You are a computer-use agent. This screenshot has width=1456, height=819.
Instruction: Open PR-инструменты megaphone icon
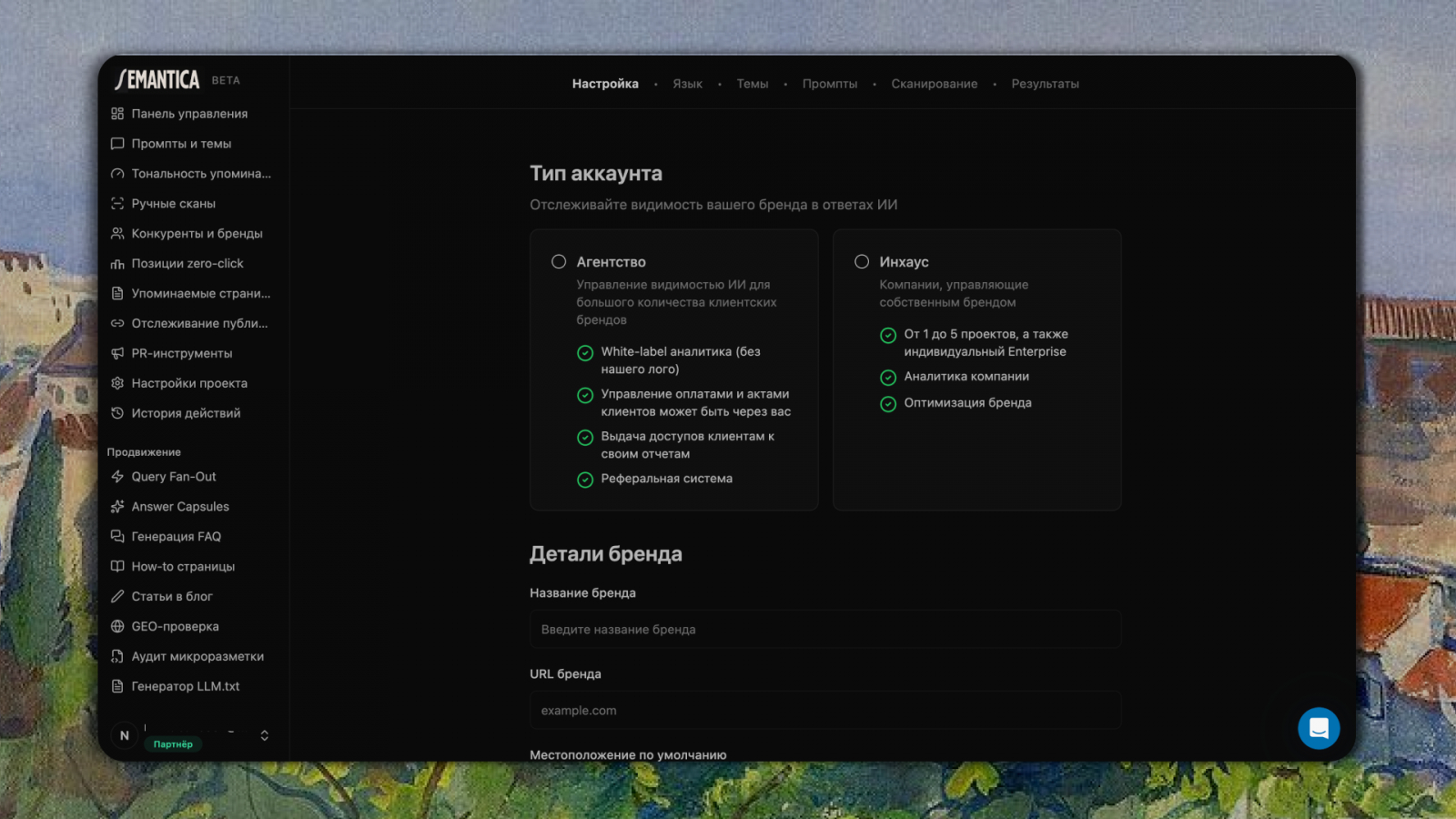point(117,353)
